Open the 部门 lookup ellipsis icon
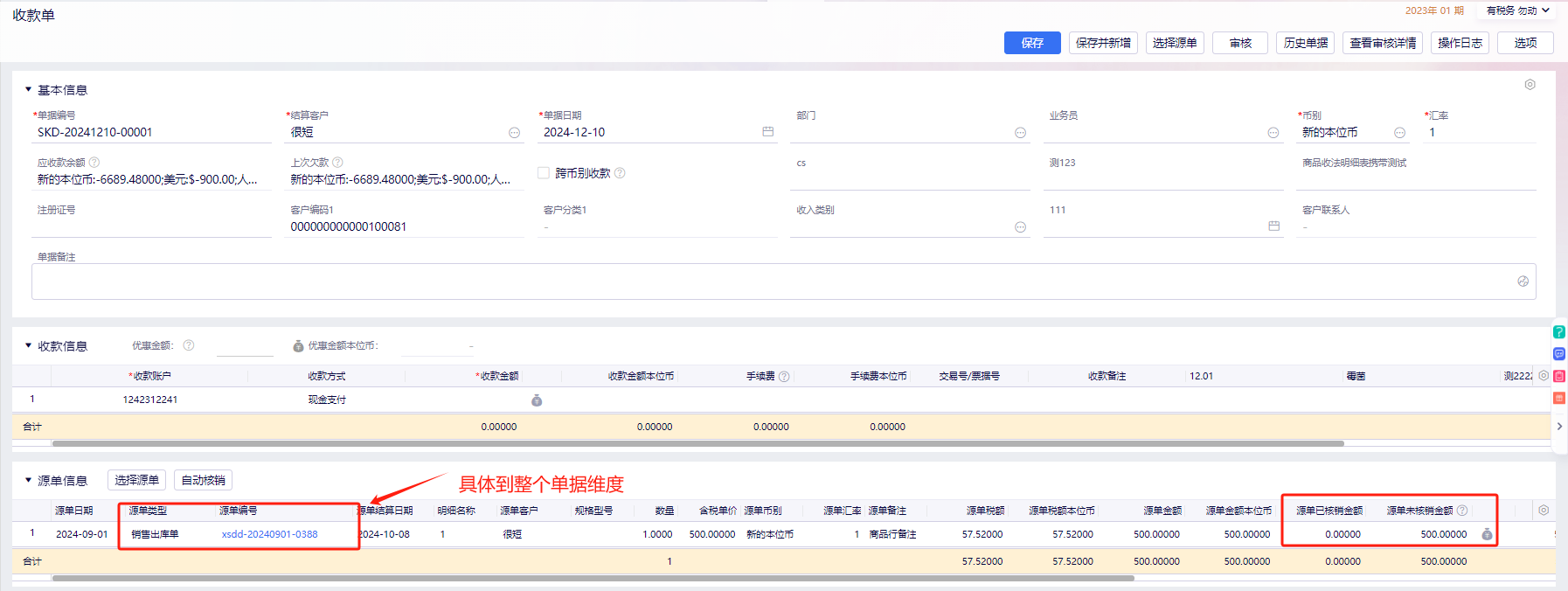The width and height of the screenshot is (1568, 591). pos(1020,133)
